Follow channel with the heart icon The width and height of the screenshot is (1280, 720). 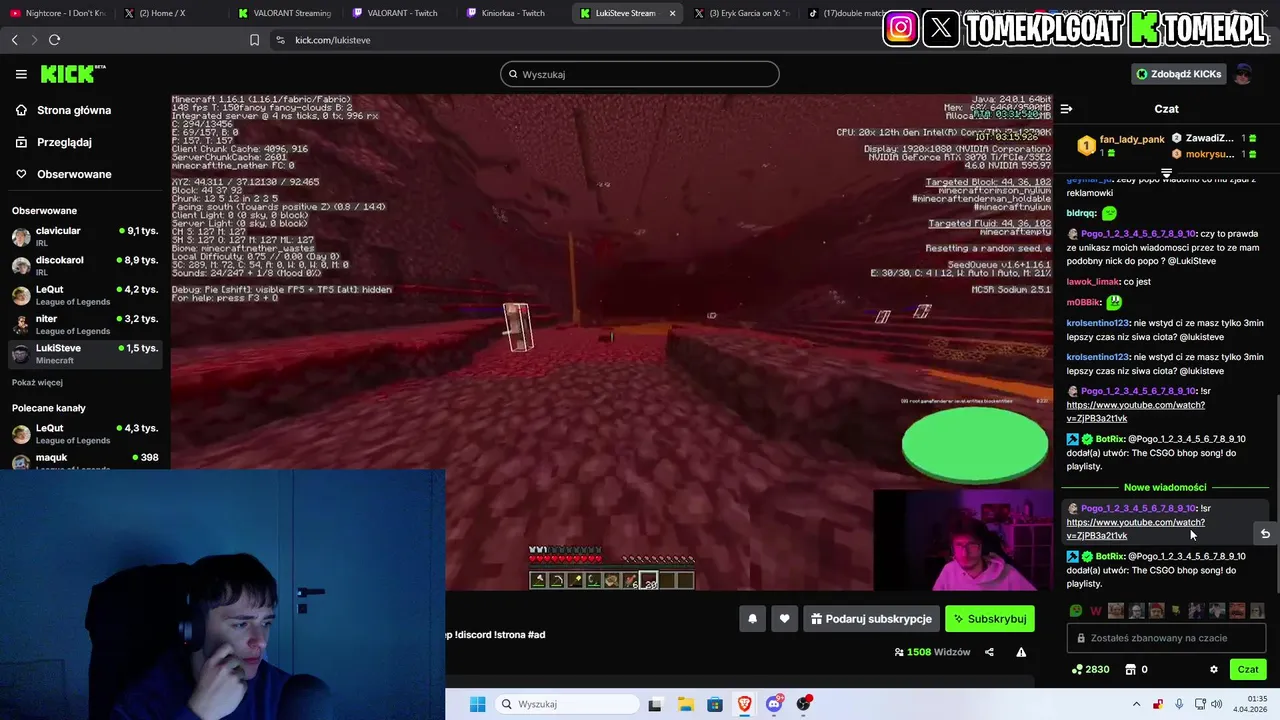(784, 619)
